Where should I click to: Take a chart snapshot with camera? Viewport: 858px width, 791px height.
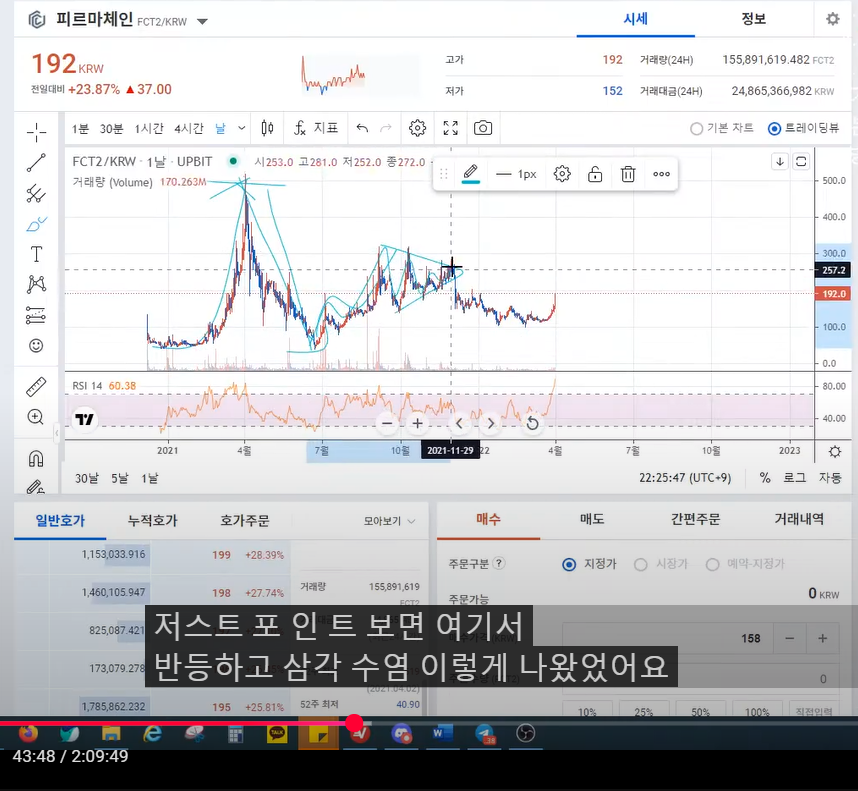[x=483, y=128]
